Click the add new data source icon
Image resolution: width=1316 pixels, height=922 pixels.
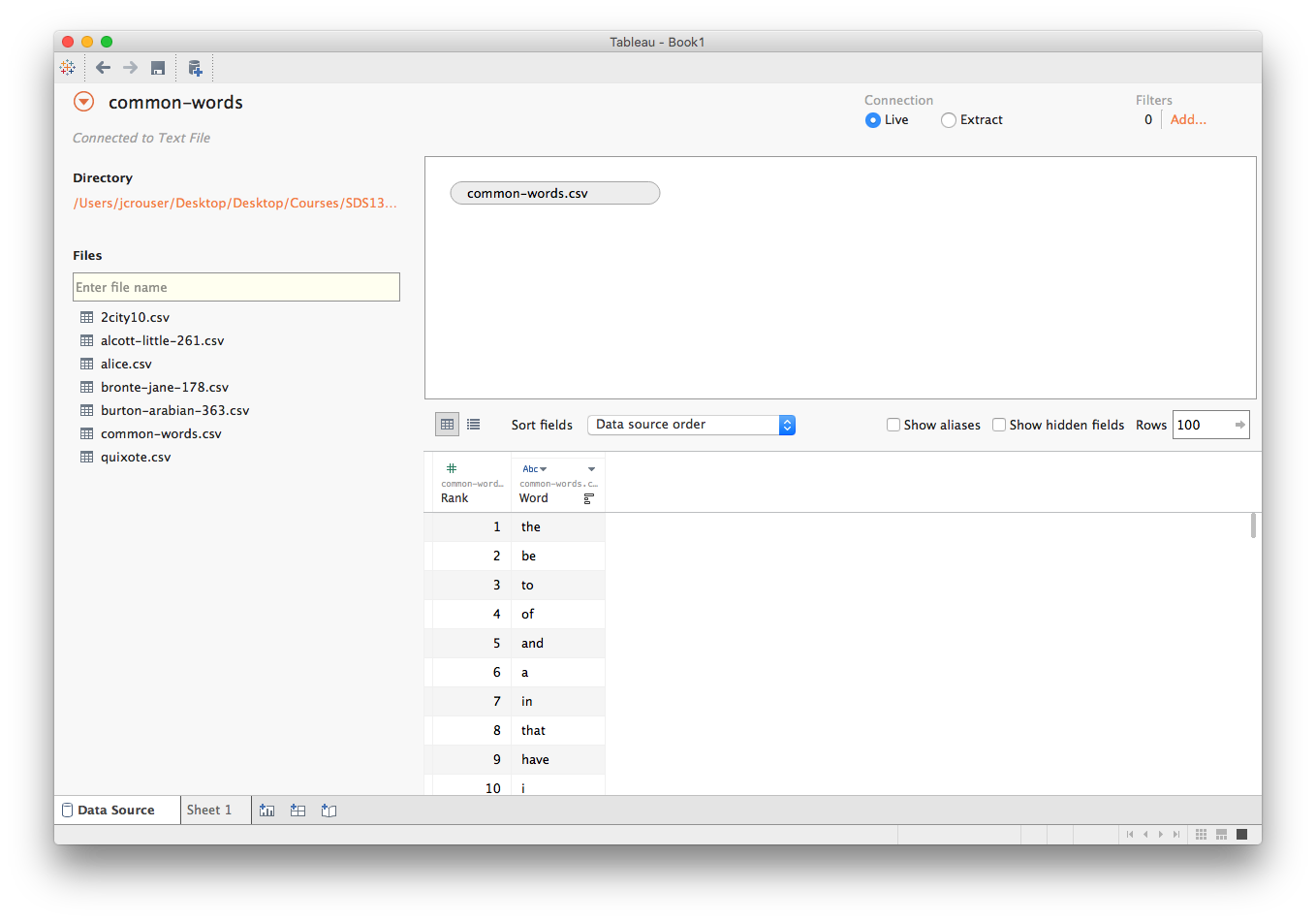tap(195, 68)
